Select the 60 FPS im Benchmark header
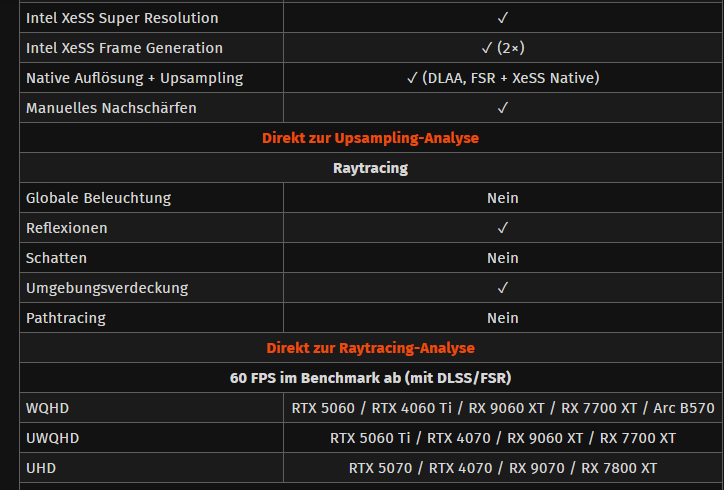The width and height of the screenshot is (724, 490). click(x=370, y=378)
